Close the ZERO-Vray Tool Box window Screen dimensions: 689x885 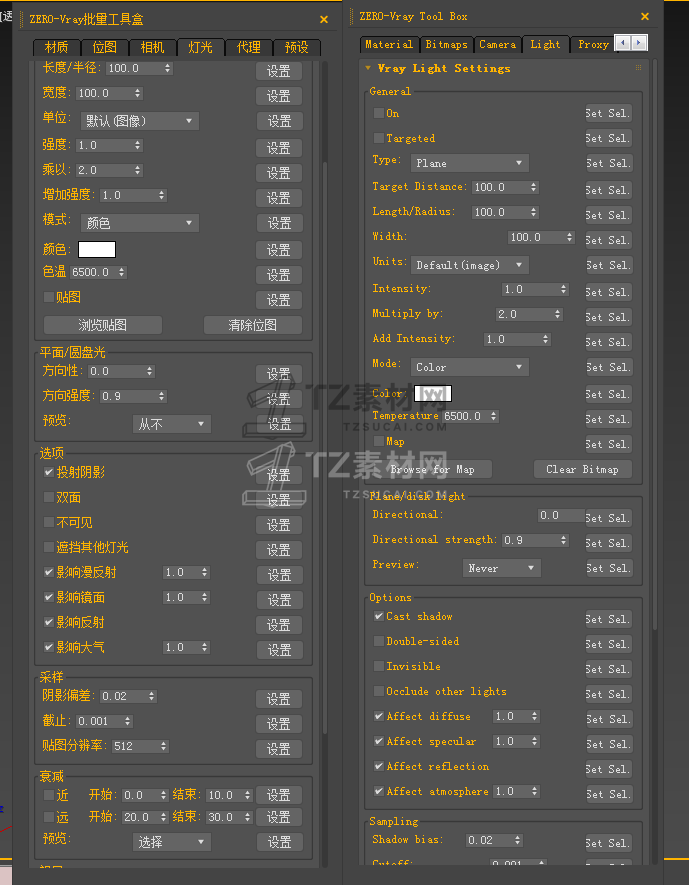pyautogui.click(x=645, y=16)
